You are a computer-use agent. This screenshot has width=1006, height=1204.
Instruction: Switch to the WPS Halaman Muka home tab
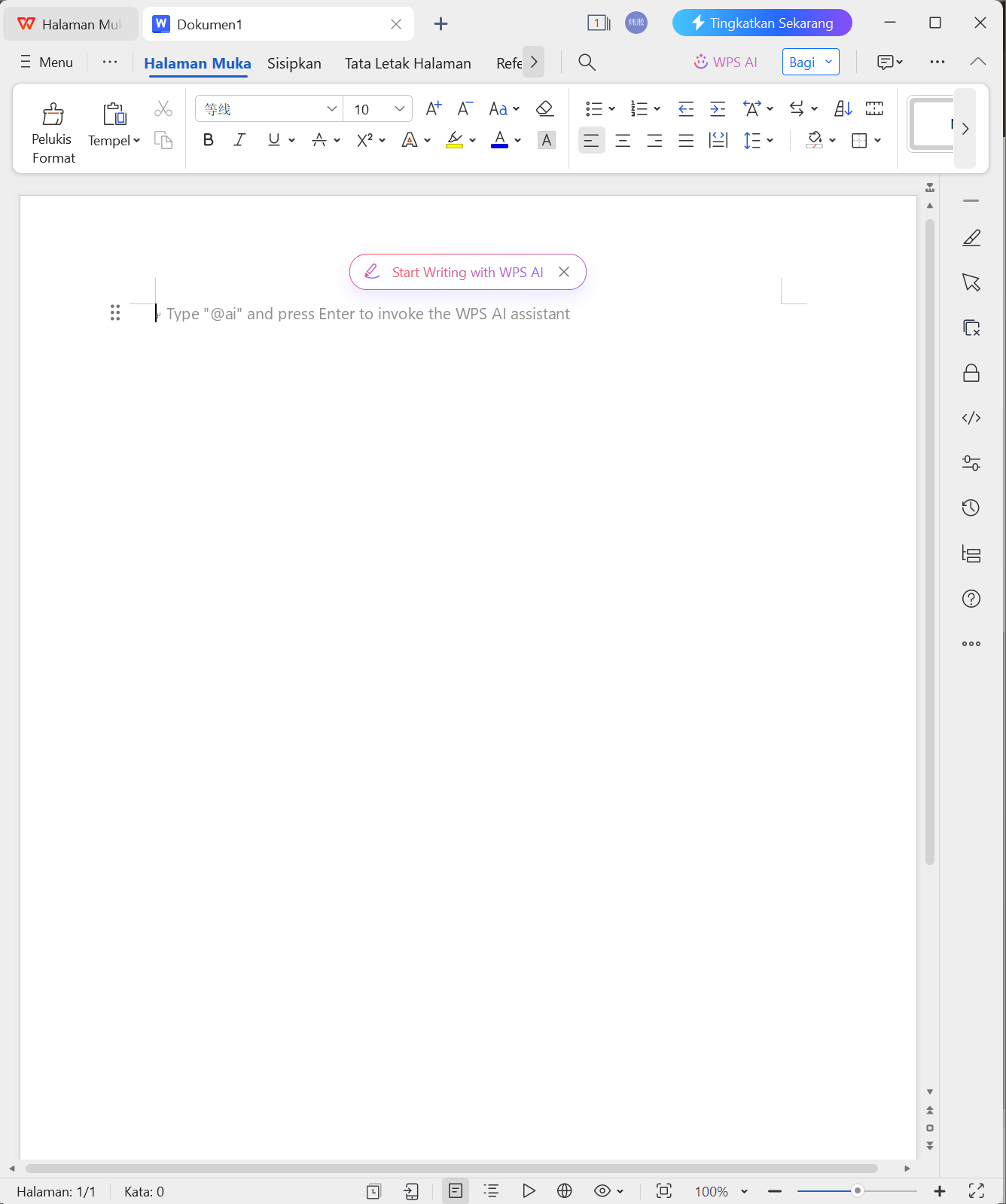click(71, 24)
